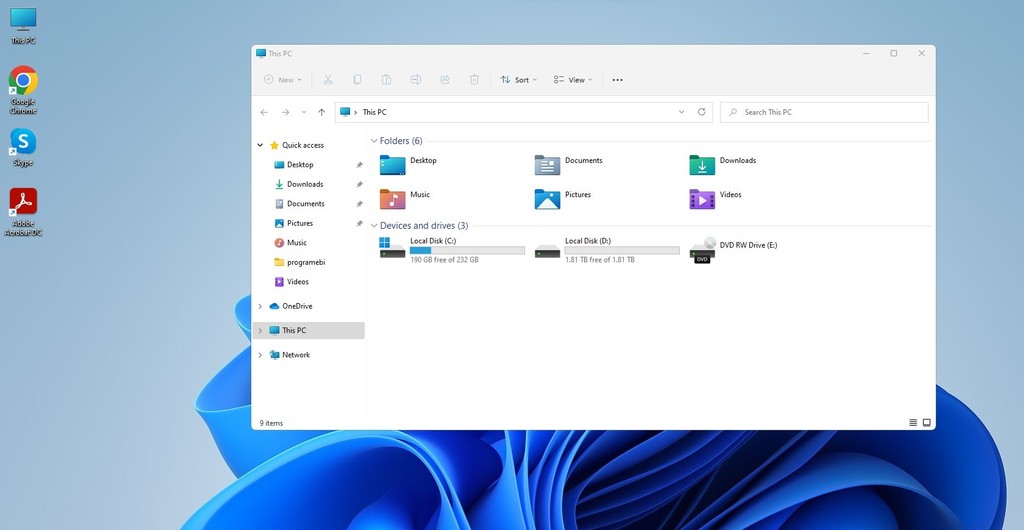
Task: Expand the This PC tree node
Action: coord(260,330)
